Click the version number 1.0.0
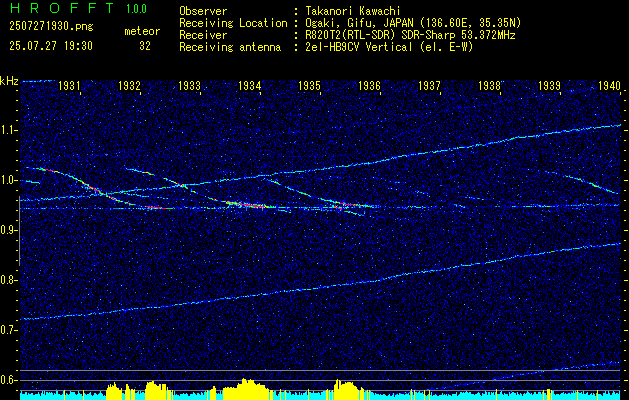 (136, 9)
